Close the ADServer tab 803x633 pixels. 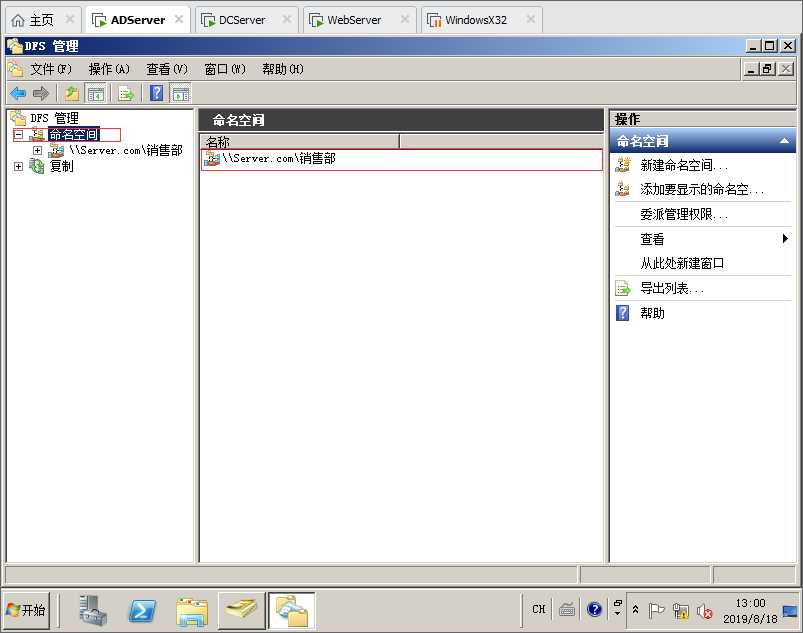(179, 19)
